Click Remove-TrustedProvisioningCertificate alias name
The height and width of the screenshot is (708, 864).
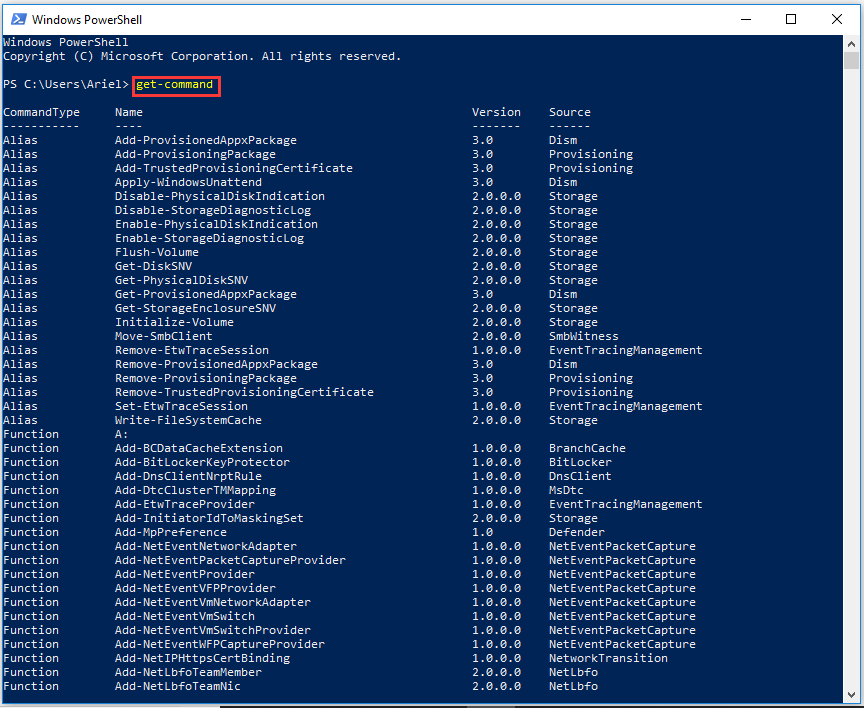click(244, 392)
